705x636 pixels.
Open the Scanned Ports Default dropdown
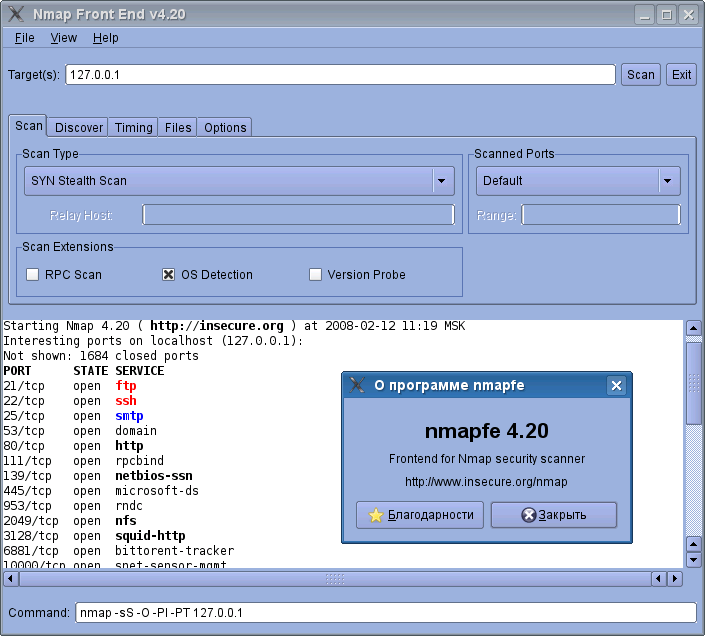coord(578,181)
